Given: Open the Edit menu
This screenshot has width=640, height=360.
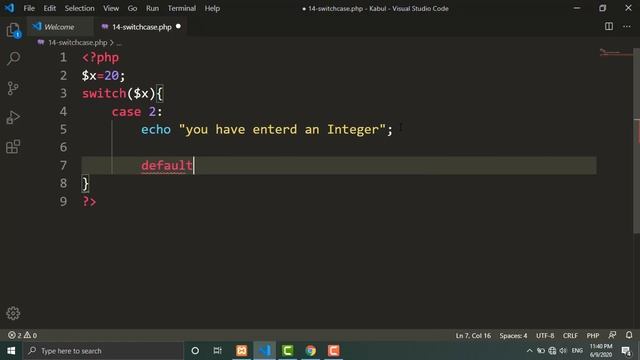Looking at the screenshot, I should coord(49,8).
